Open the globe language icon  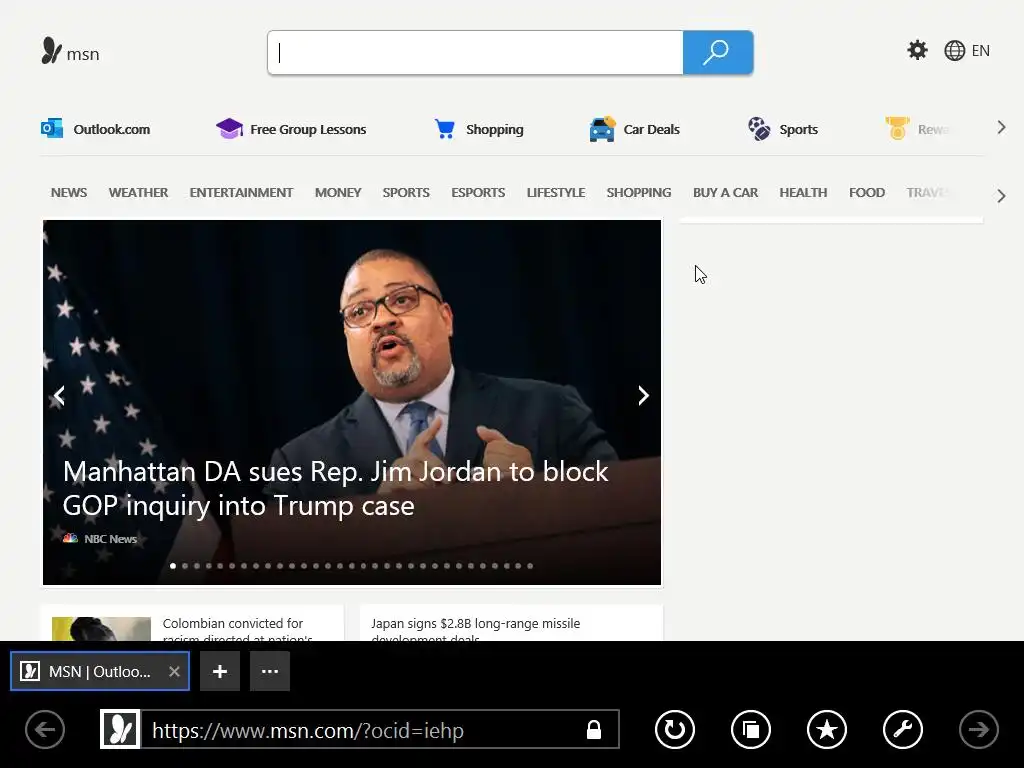click(954, 50)
